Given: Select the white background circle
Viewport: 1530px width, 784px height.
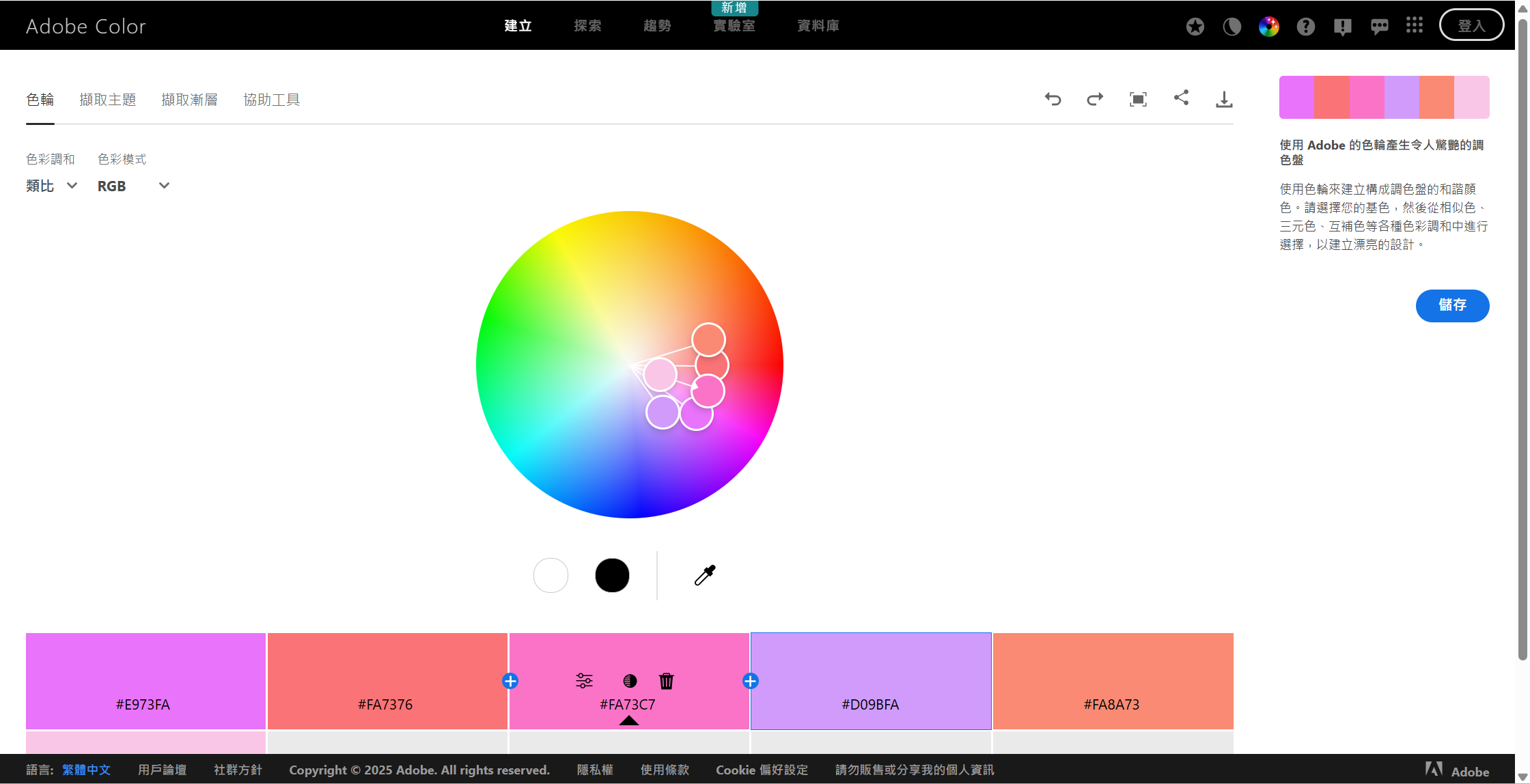Looking at the screenshot, I should click(551, 575).
